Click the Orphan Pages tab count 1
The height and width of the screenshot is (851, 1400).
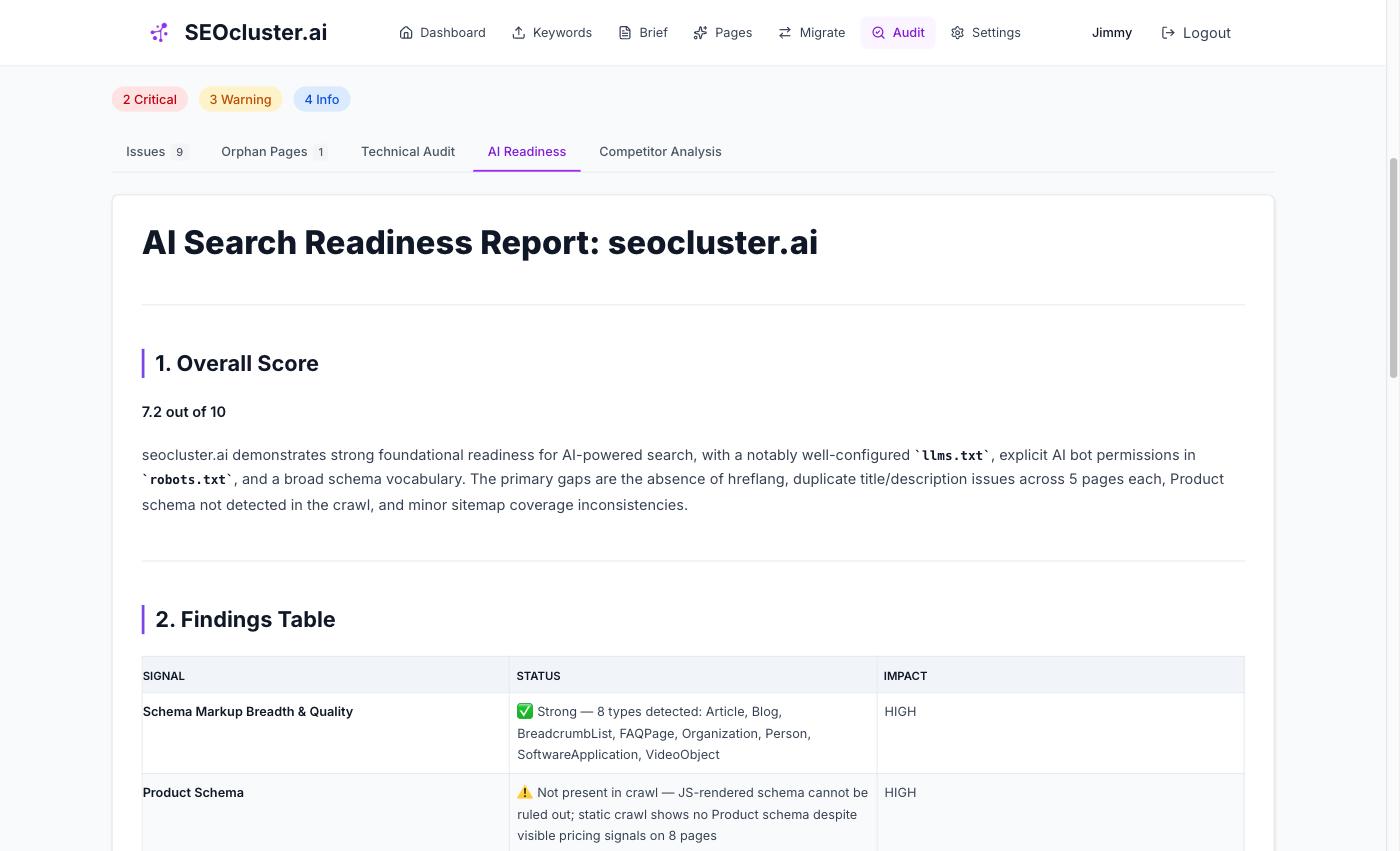point(321,153)
